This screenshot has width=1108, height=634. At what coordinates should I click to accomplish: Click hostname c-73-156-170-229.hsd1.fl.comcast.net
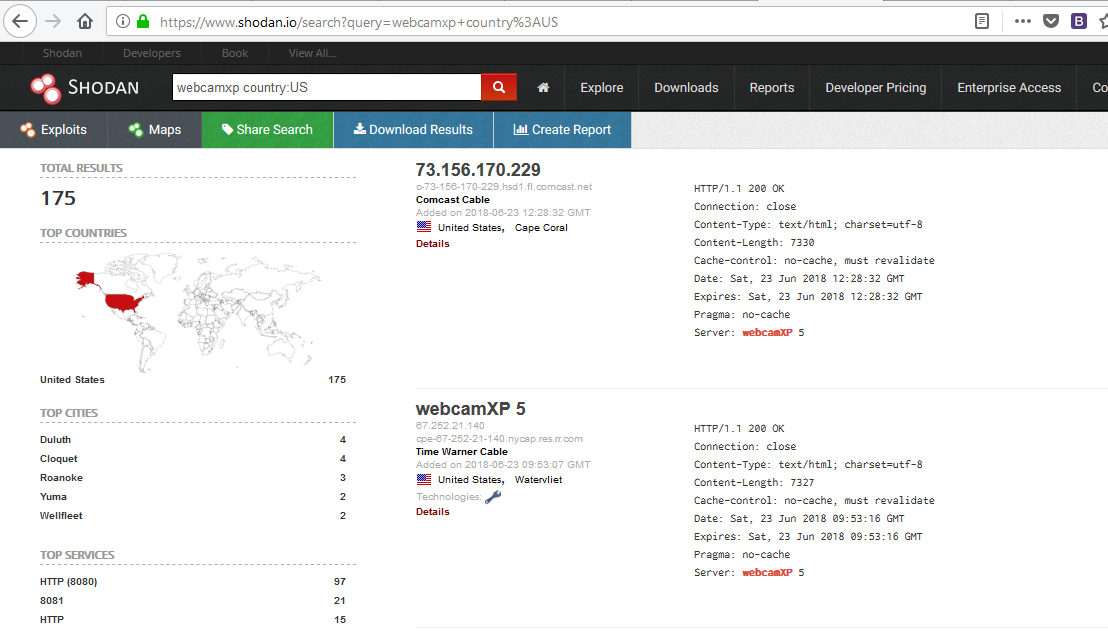click(504, 187)
